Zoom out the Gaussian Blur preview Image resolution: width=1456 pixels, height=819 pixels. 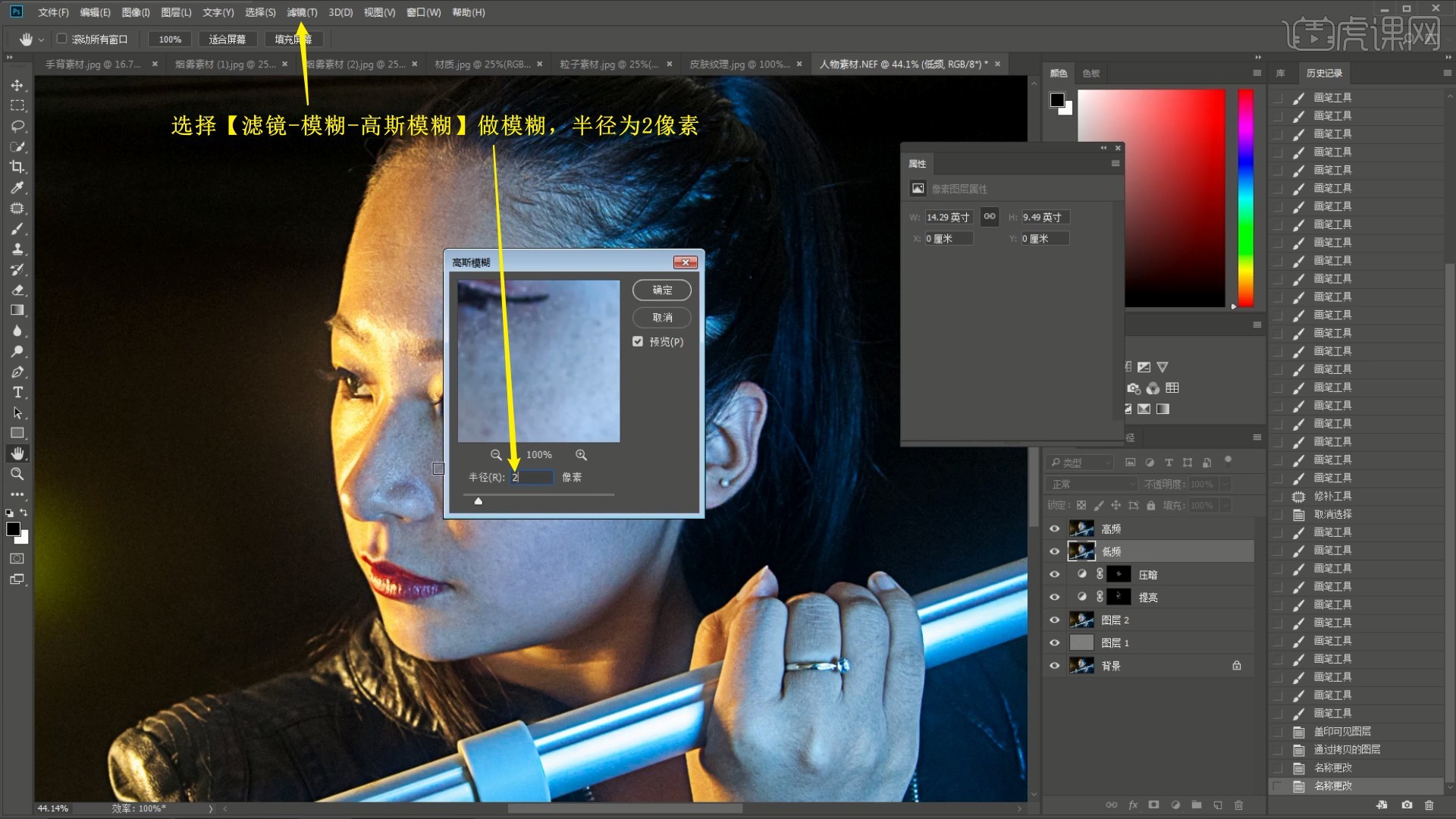496,455
